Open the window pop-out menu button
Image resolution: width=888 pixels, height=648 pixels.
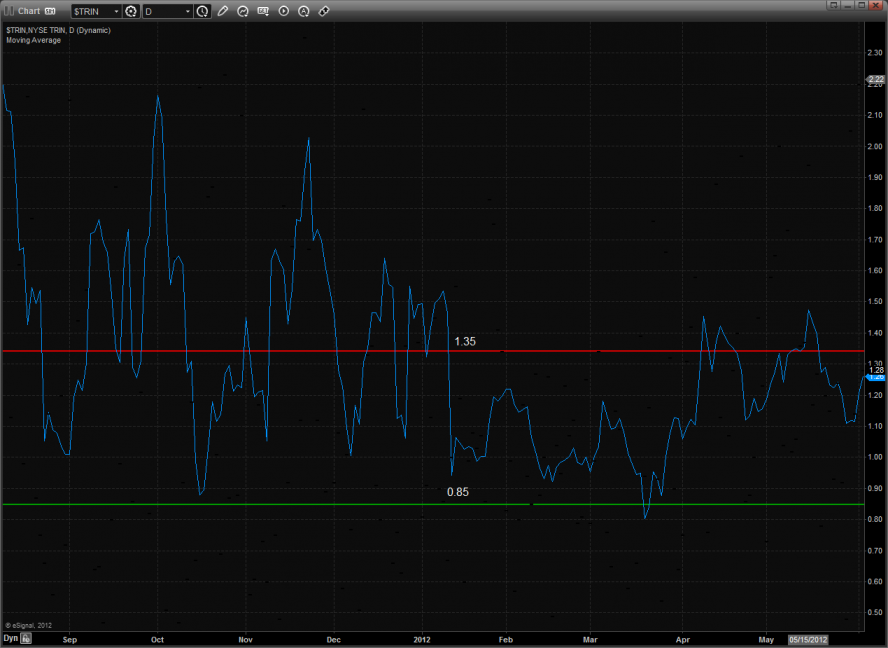click(x=834, y=6)
